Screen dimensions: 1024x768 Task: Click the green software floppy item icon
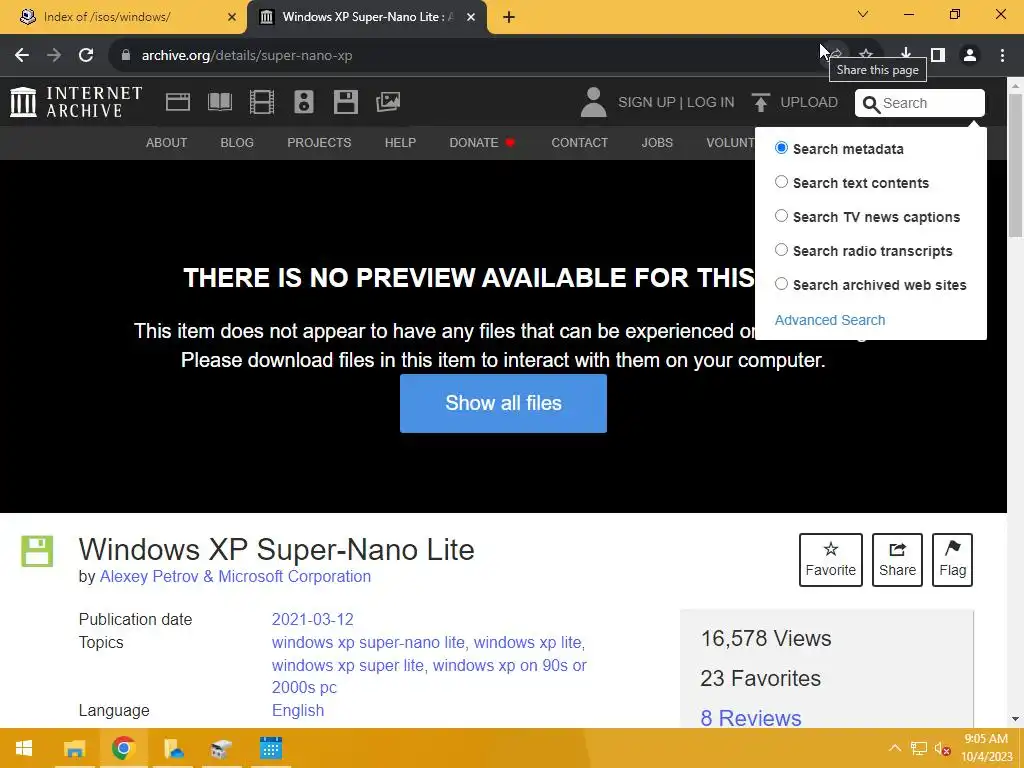pyautogui.click(x=37, y=551)
